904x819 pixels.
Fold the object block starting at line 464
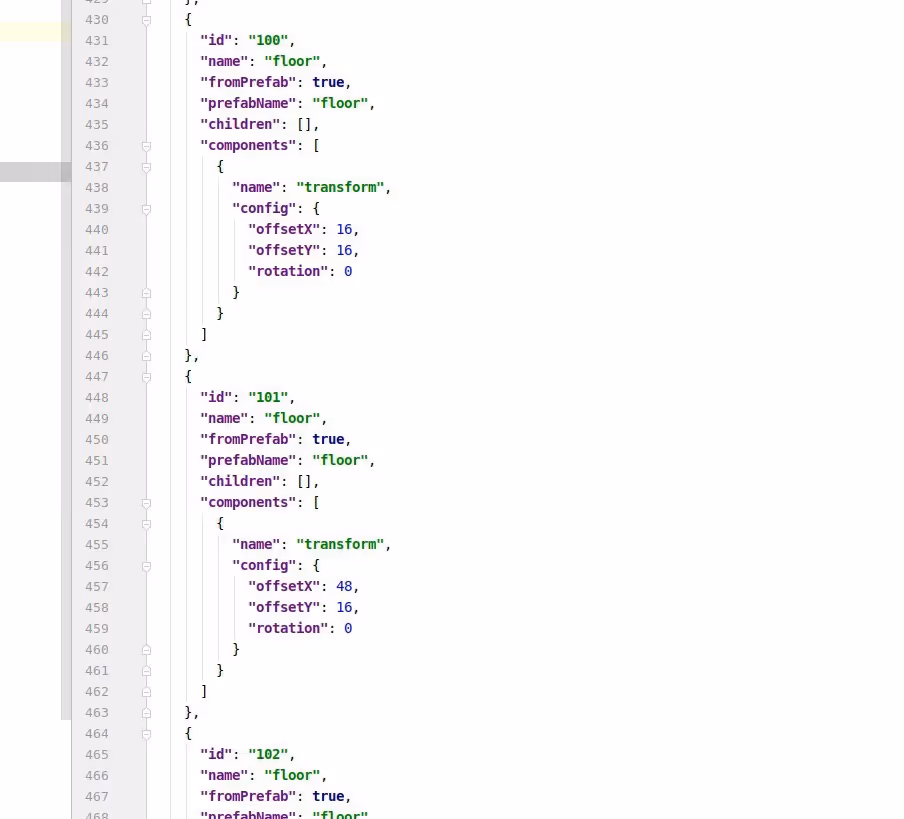coord(147,734)
